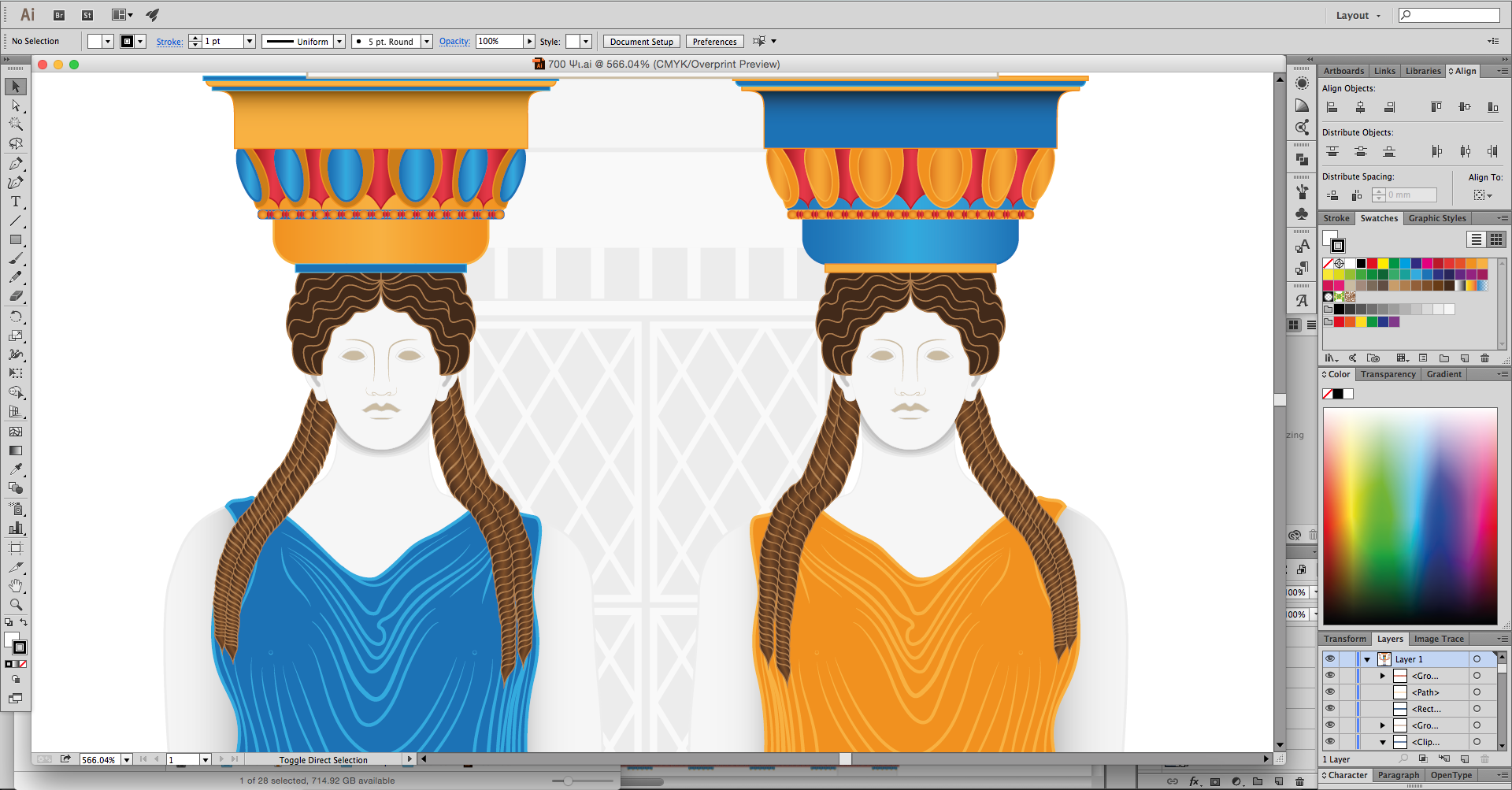Click the Preferences button

coord(715,42)
